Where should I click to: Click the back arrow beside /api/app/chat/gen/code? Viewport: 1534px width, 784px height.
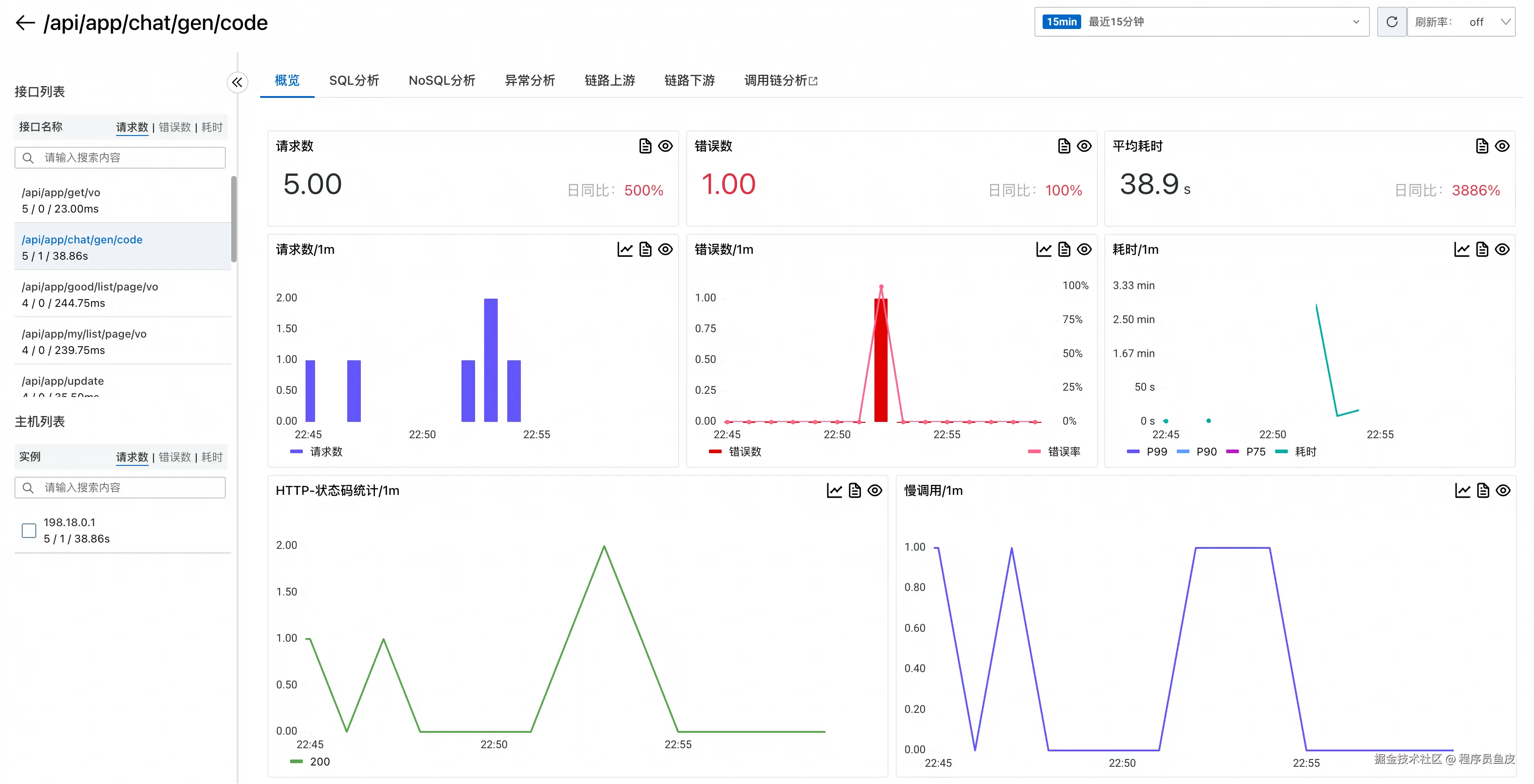tap(25, 23)
